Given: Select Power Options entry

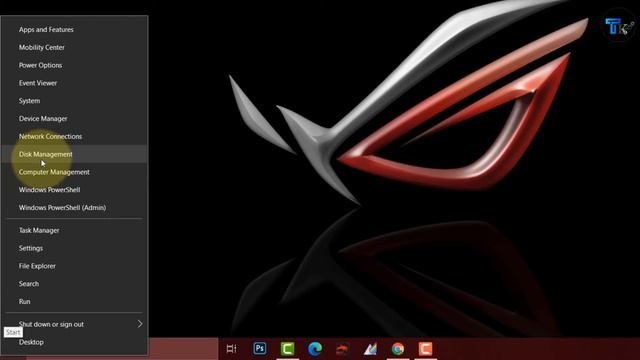Looking at the screenshot, I should click(74, 65).
